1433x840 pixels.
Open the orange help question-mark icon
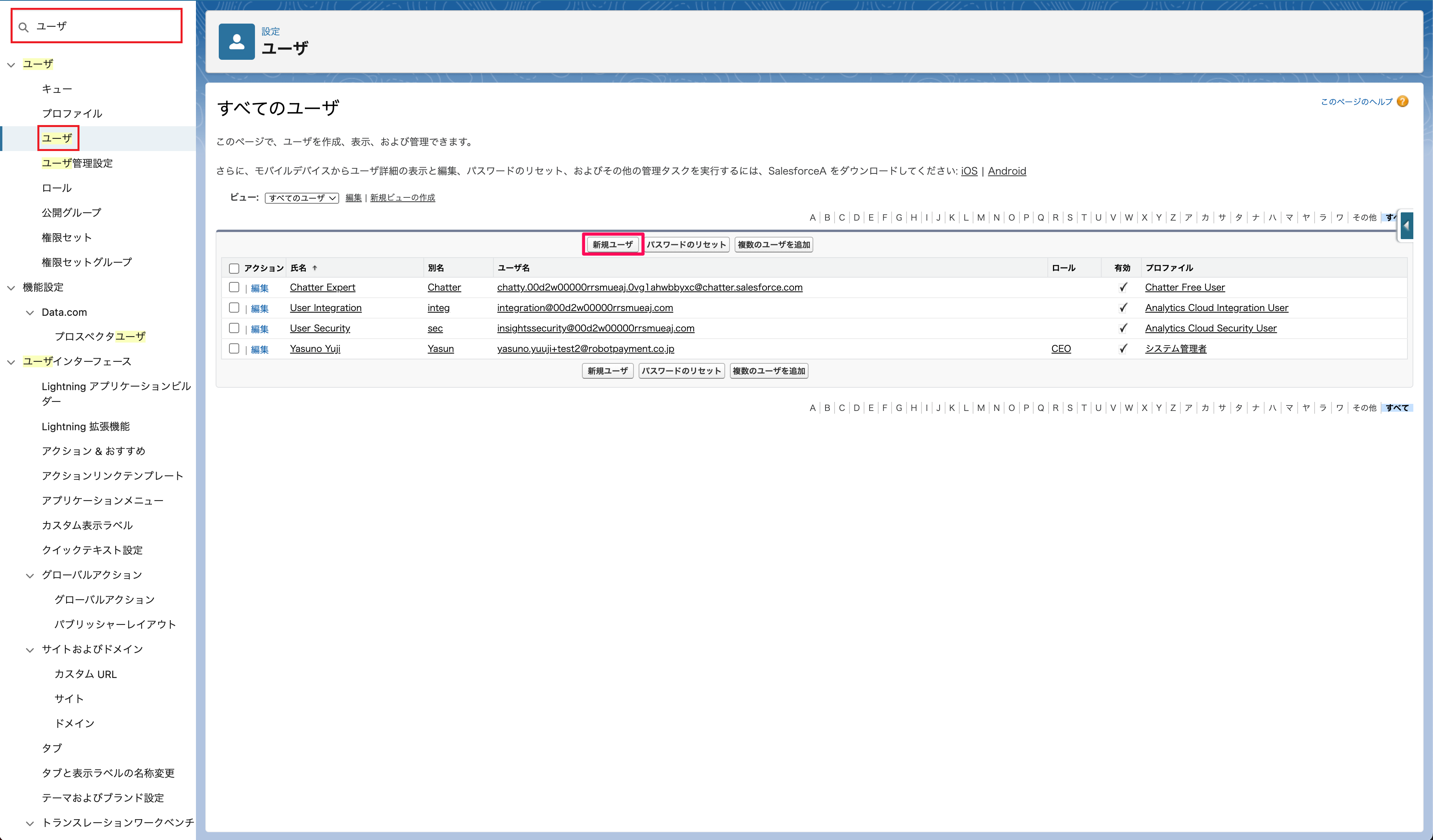click(x=1403, y=101)
